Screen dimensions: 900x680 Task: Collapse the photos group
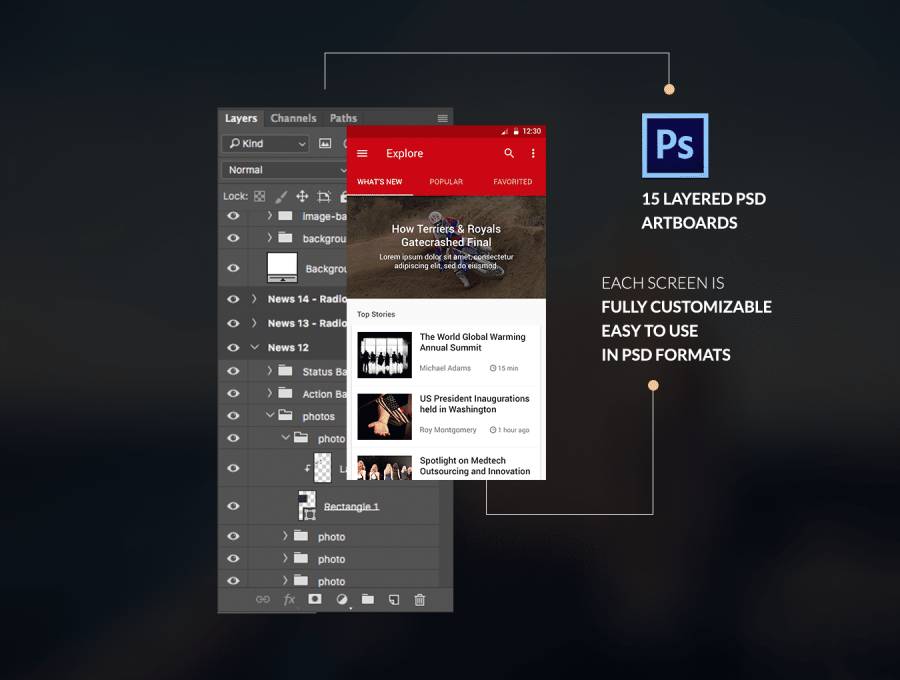[x=270, y=414]
